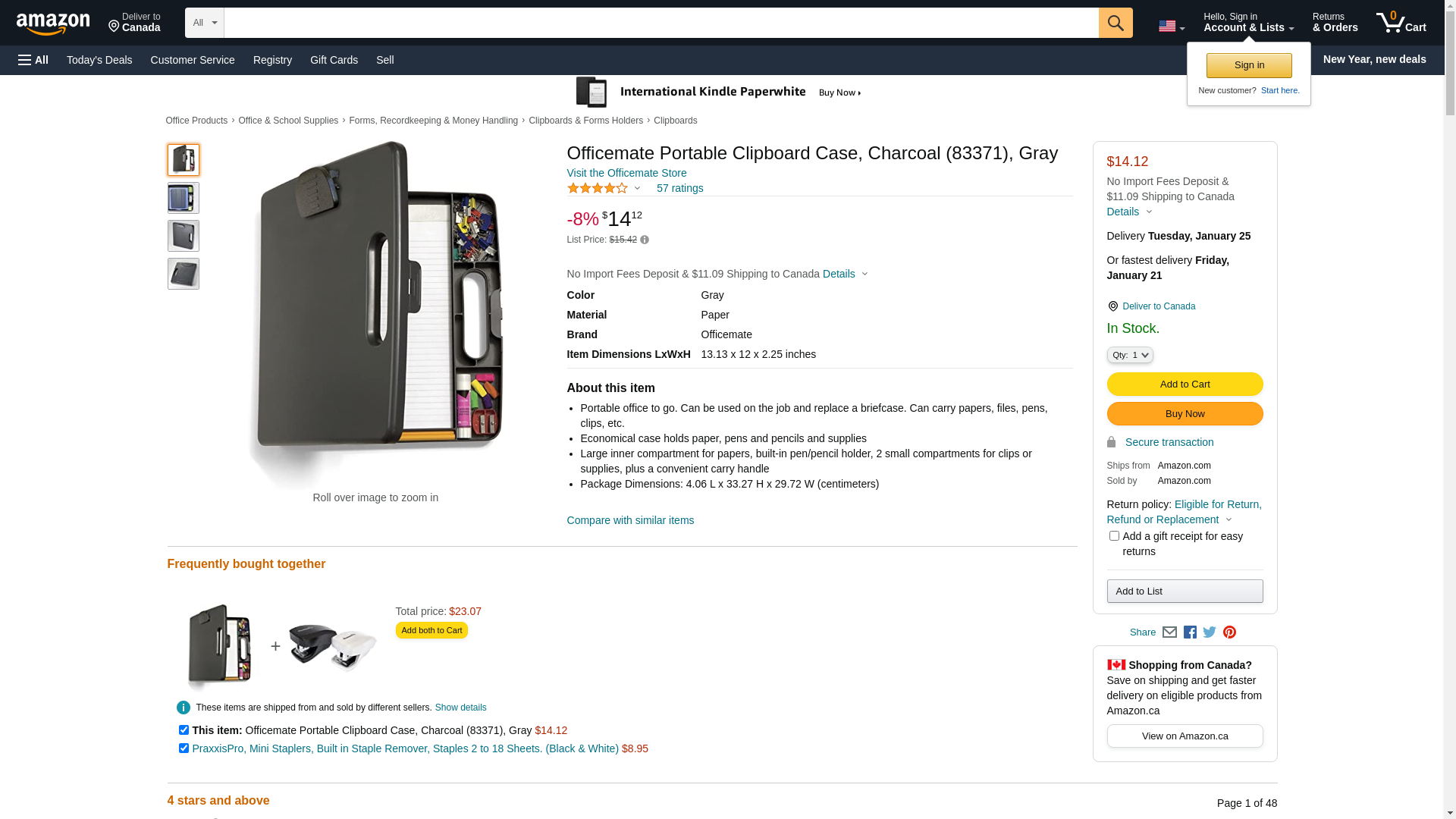Share the product on Twitter
The image size is (1456, 819).
pos(1210,632)
